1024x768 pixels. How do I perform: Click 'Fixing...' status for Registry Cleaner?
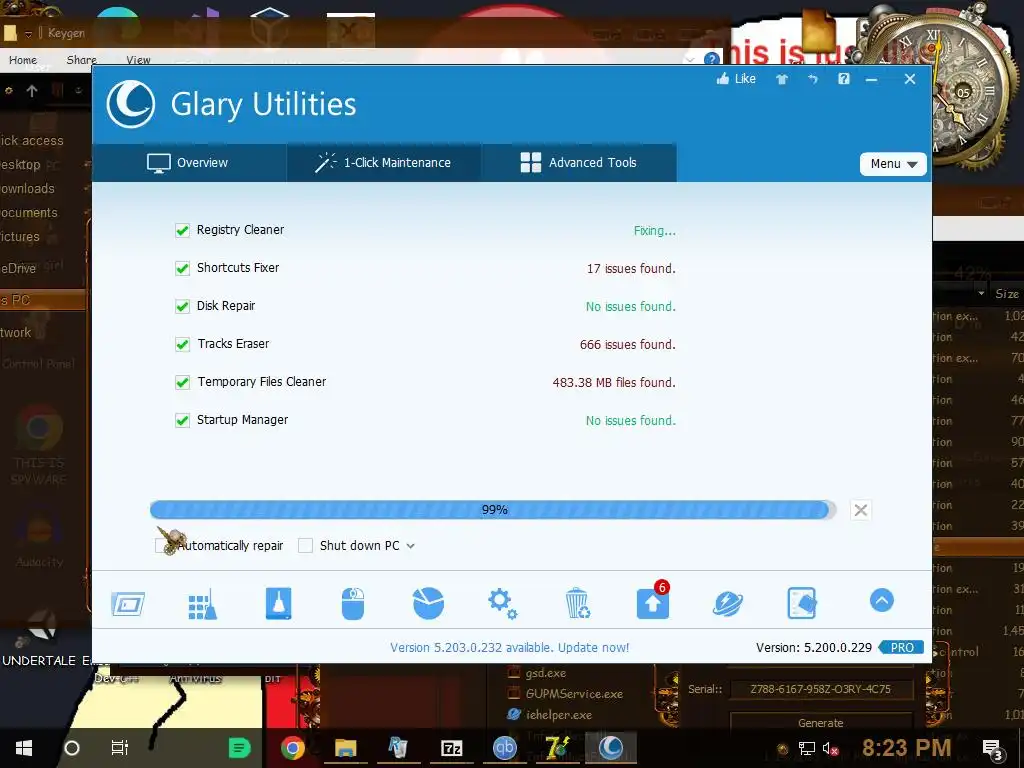pos(654,231)
